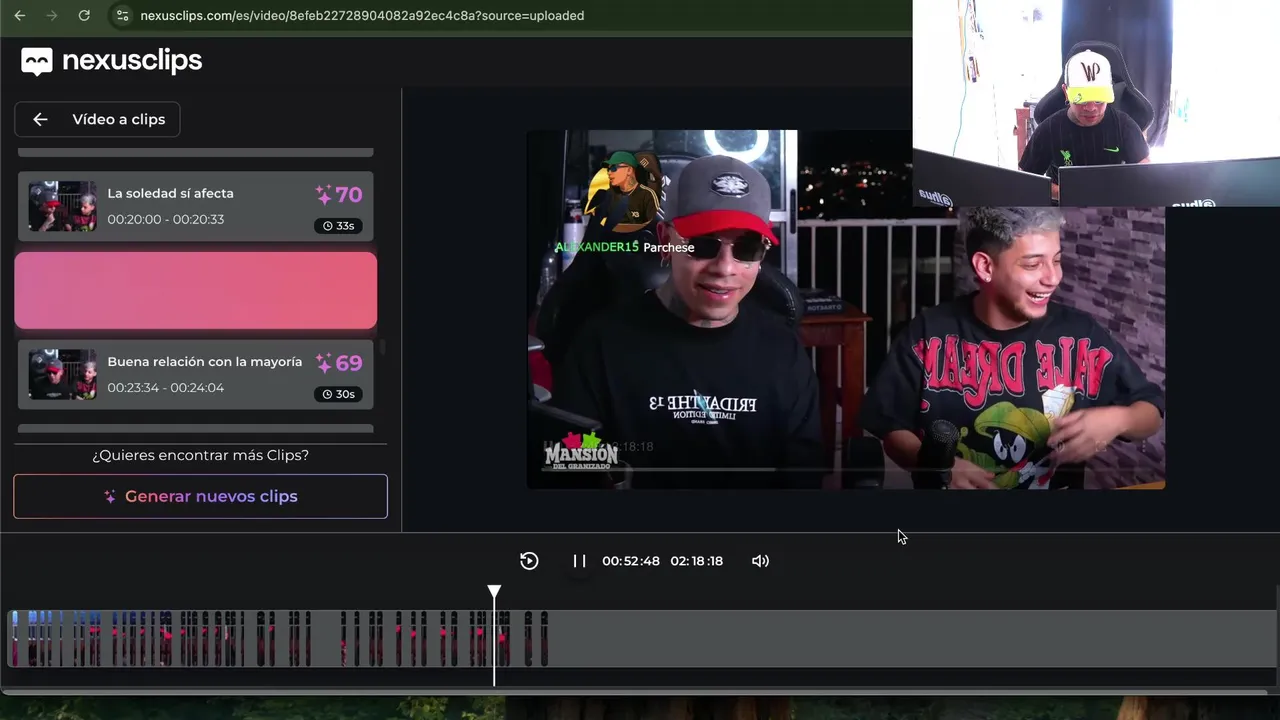Click the 30s duration badge
Image resolution: width=1280 pixels, height=720 pixels.
tap(339, 394)
